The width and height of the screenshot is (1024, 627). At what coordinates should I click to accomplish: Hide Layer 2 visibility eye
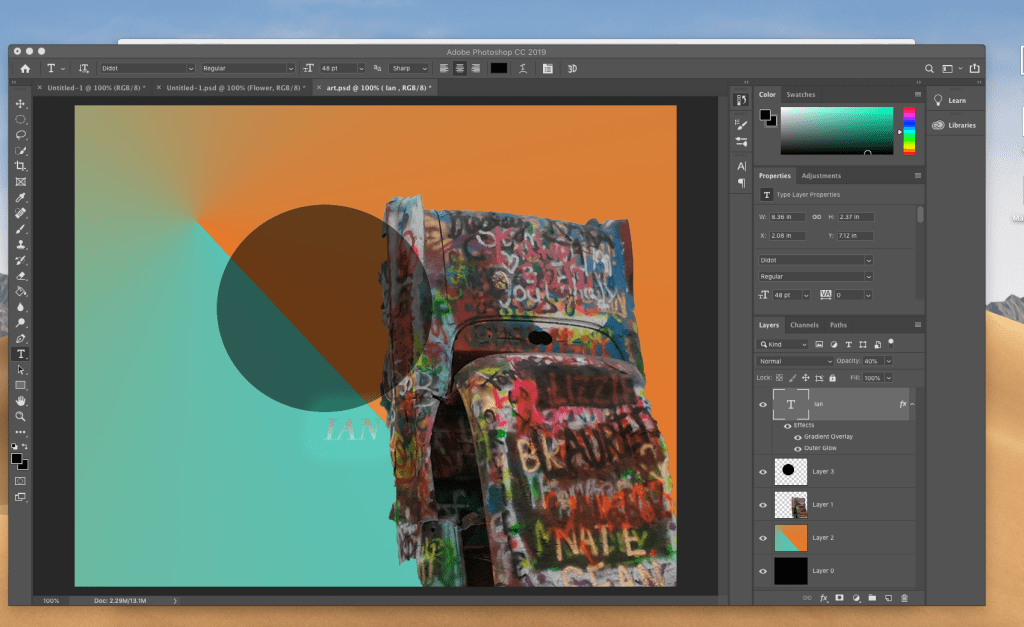(x=763, y=538)
